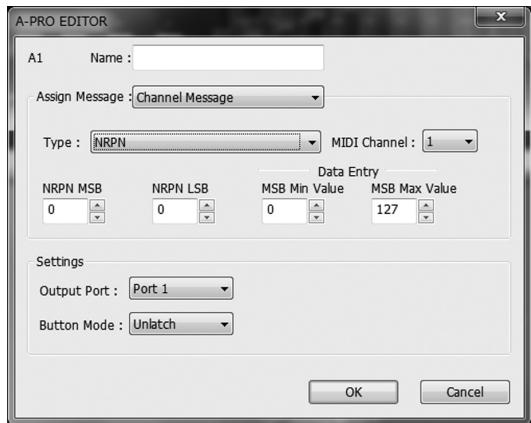Open the Assign Message dropdown

tap(228, 98)
